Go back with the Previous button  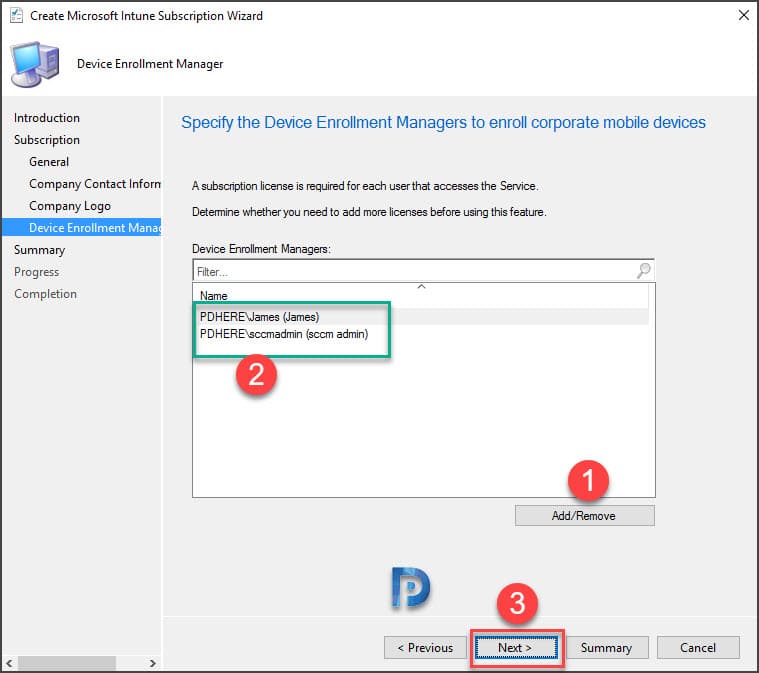point(425,648)
